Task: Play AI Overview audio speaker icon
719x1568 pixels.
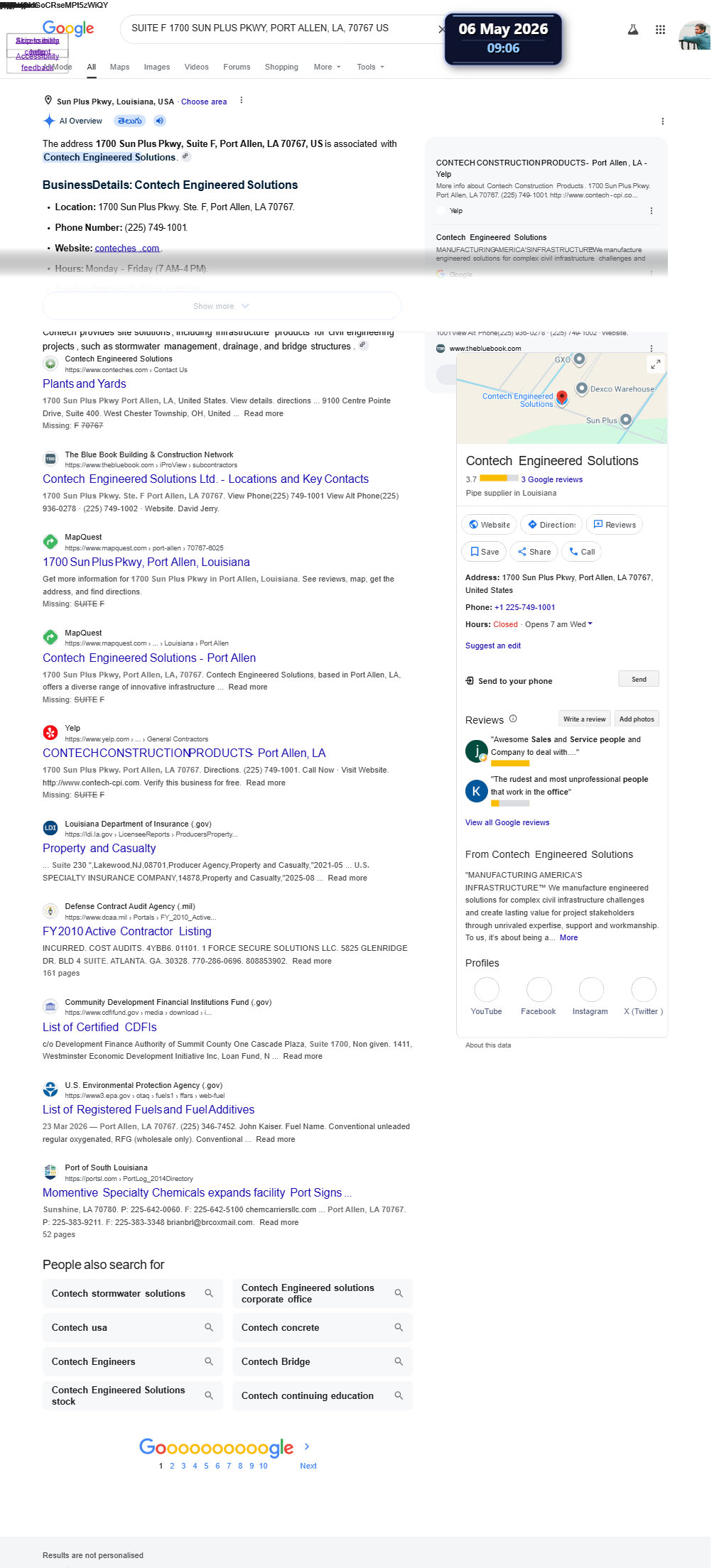Action: (x=160, y=121)
